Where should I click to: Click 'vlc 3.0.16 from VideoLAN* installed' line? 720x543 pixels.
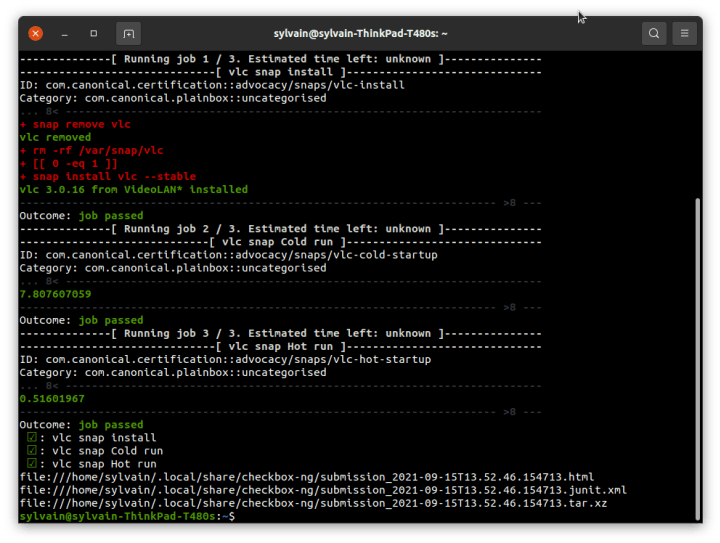pos(134,190)
